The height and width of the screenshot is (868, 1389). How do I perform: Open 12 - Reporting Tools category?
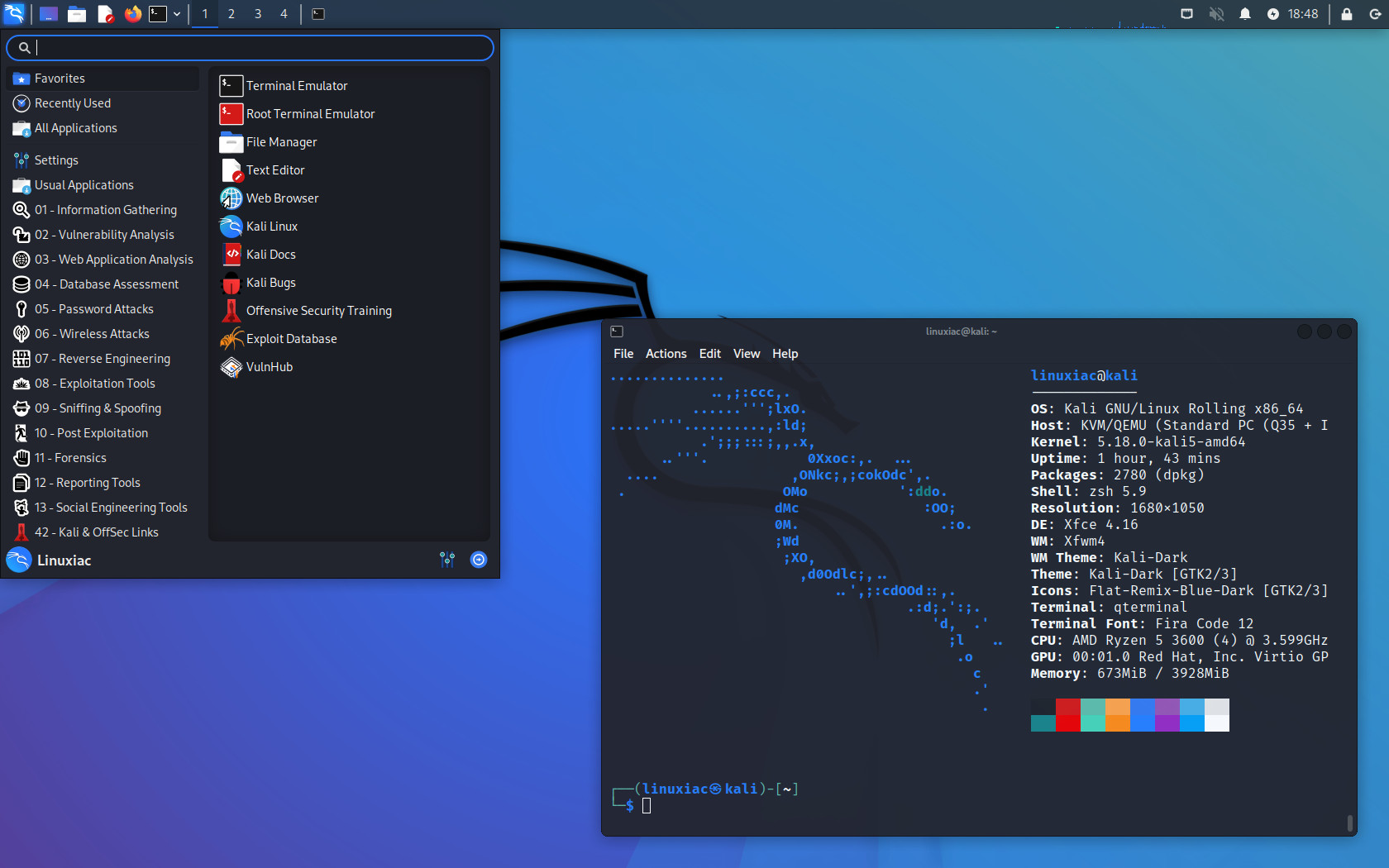(103, 483)
